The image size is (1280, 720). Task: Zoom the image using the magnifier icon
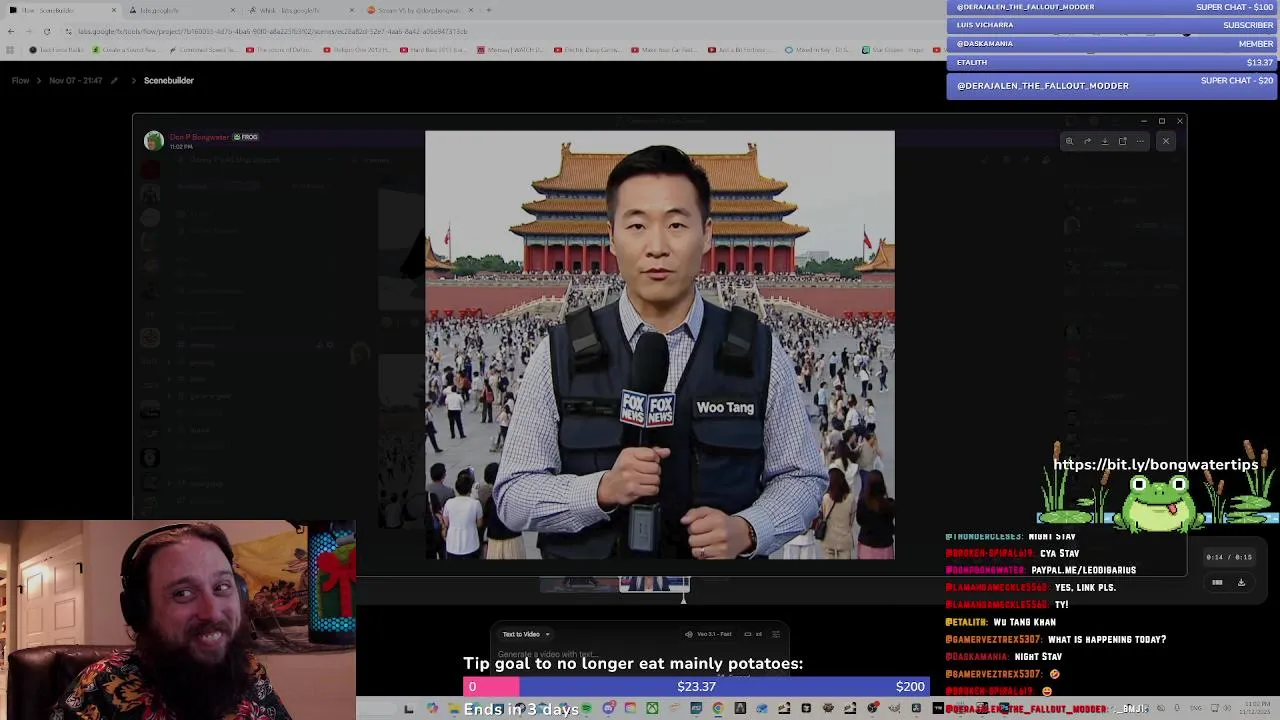coord(1069,141)
